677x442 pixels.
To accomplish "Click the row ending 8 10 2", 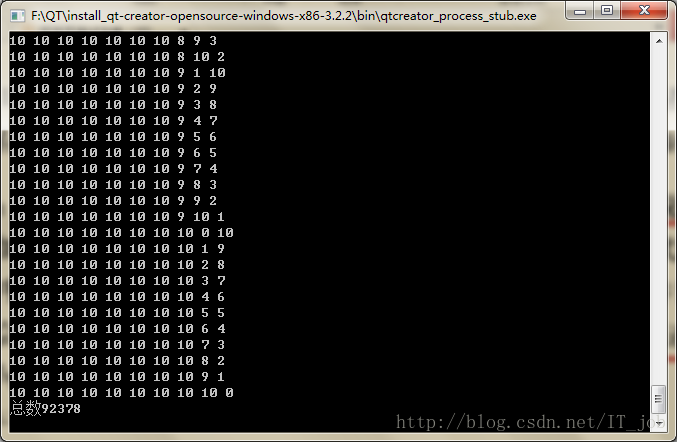I will (x=117, y=57).
